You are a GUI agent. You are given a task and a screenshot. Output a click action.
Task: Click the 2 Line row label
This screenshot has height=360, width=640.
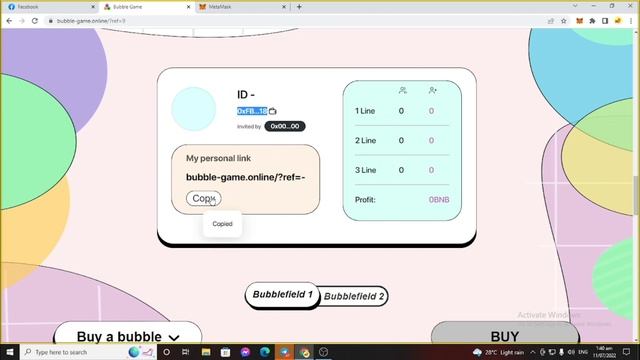pos(365,140)
